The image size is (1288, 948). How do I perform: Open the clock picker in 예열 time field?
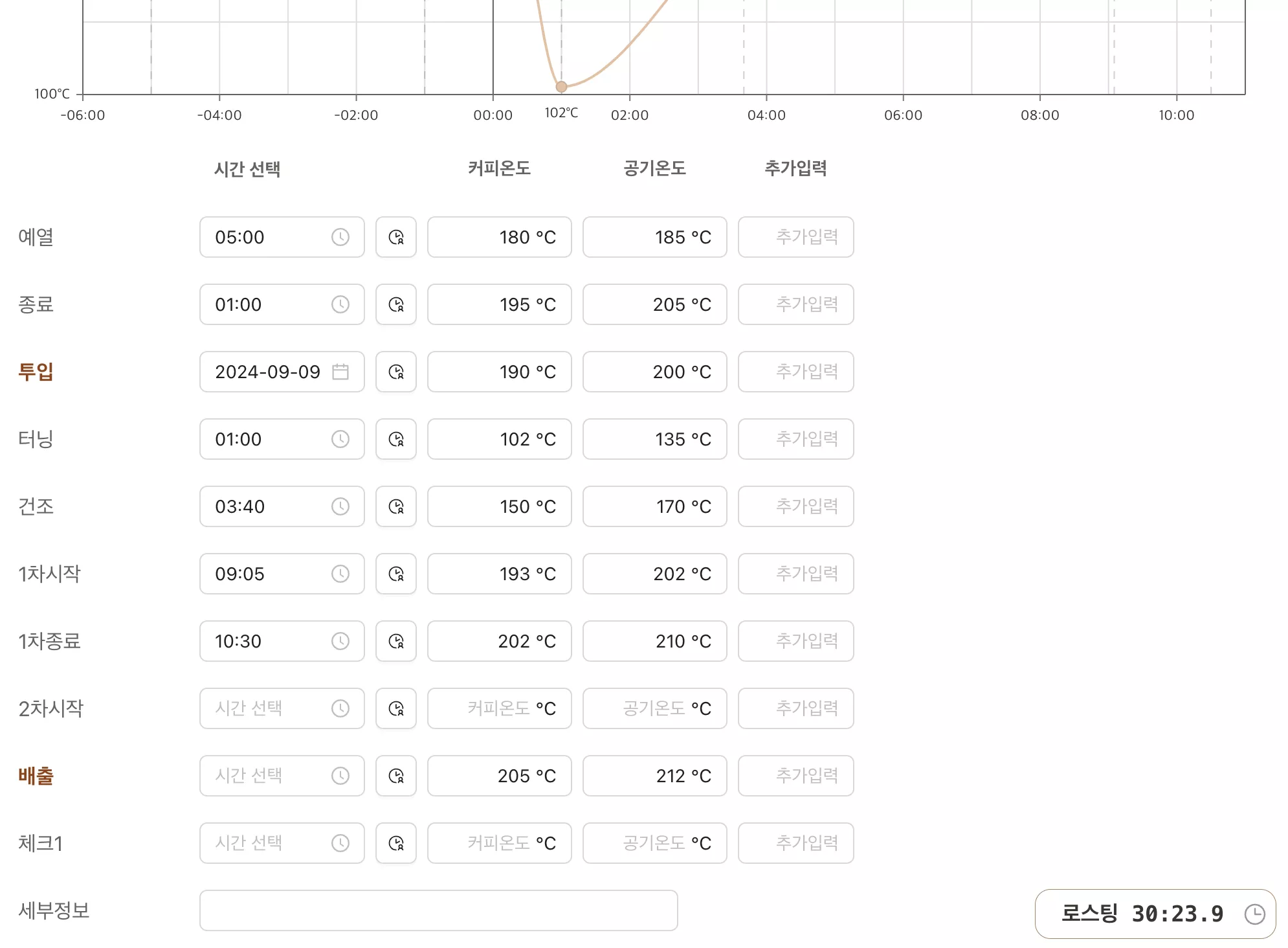pos(340,237)
